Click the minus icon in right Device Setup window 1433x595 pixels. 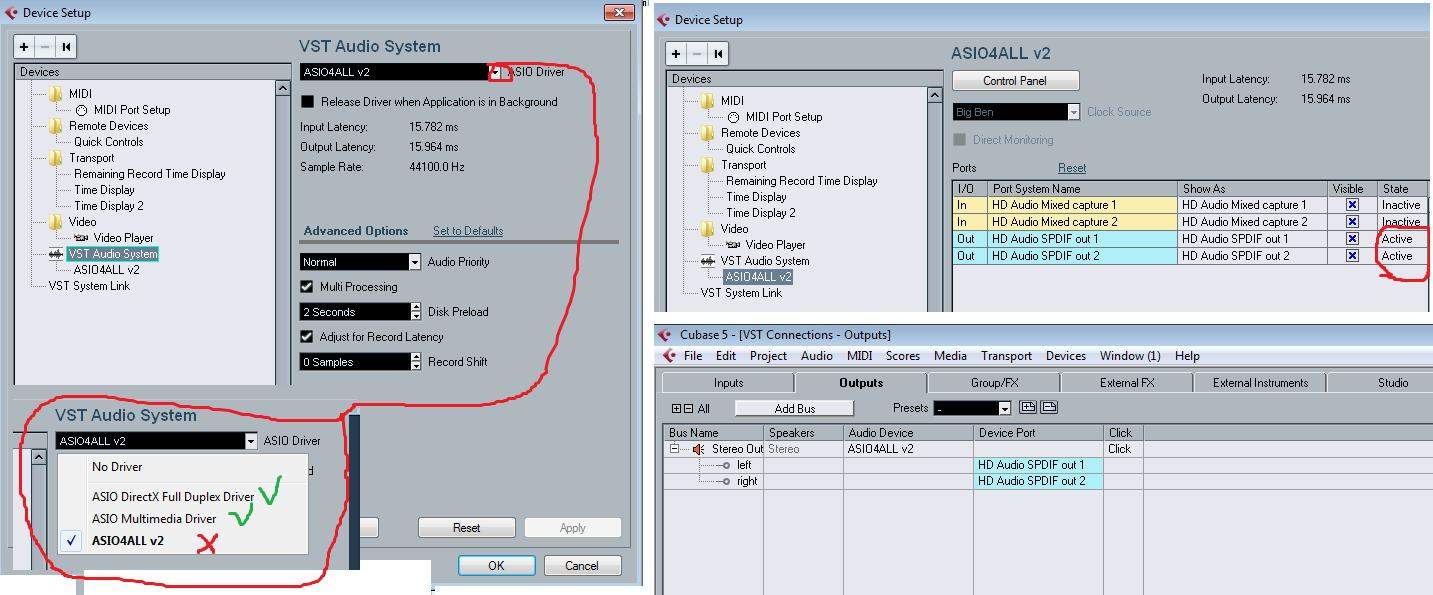tap(697, 54)
